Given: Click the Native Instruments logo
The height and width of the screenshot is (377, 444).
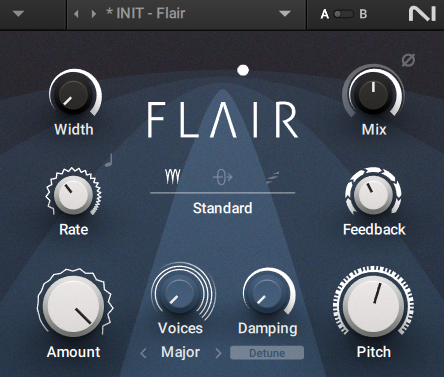Looking at the screenshot, I should click(x=422, y=14).
